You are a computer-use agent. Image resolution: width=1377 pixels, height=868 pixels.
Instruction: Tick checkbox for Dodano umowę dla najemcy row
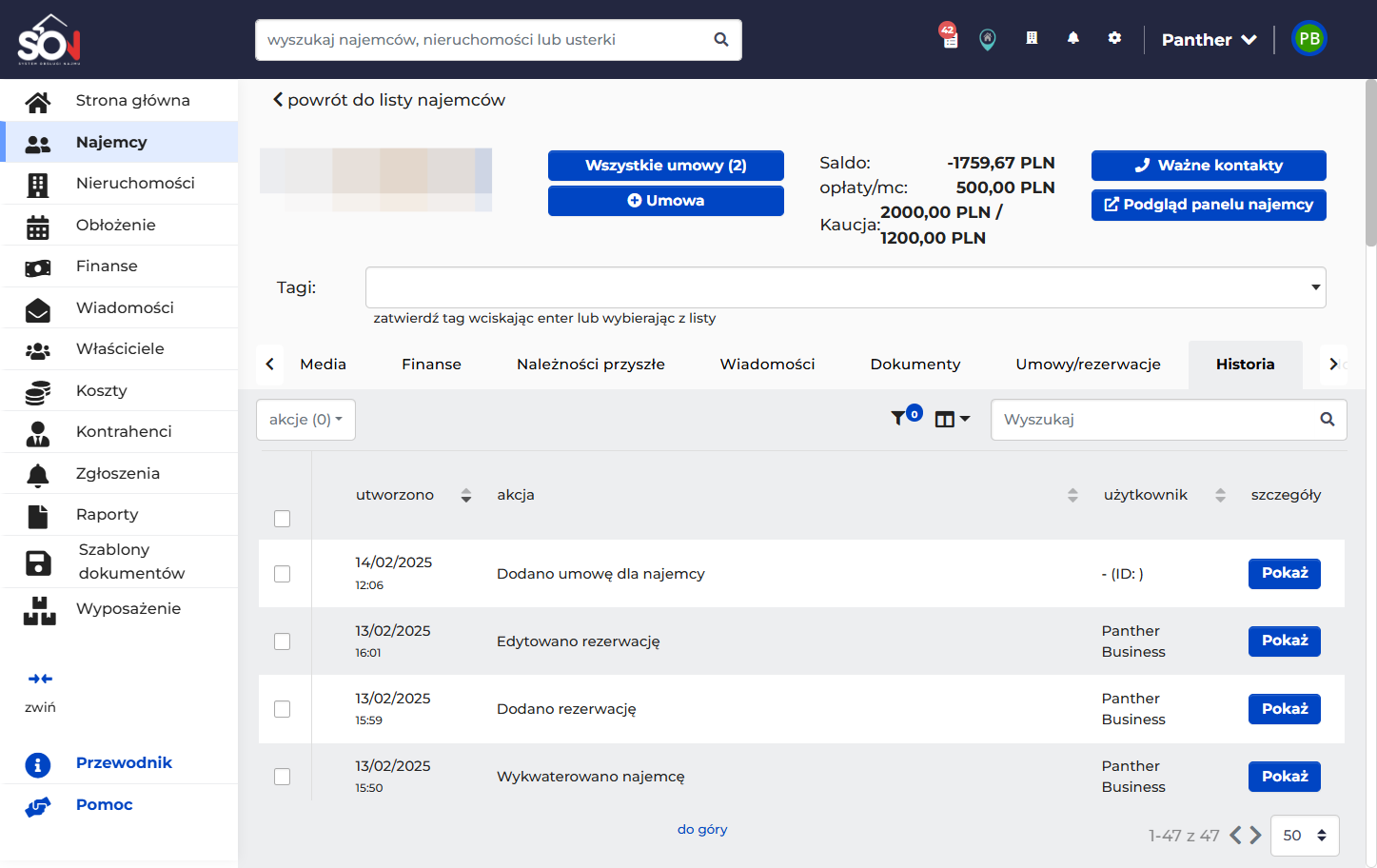(x=282, y=574)
